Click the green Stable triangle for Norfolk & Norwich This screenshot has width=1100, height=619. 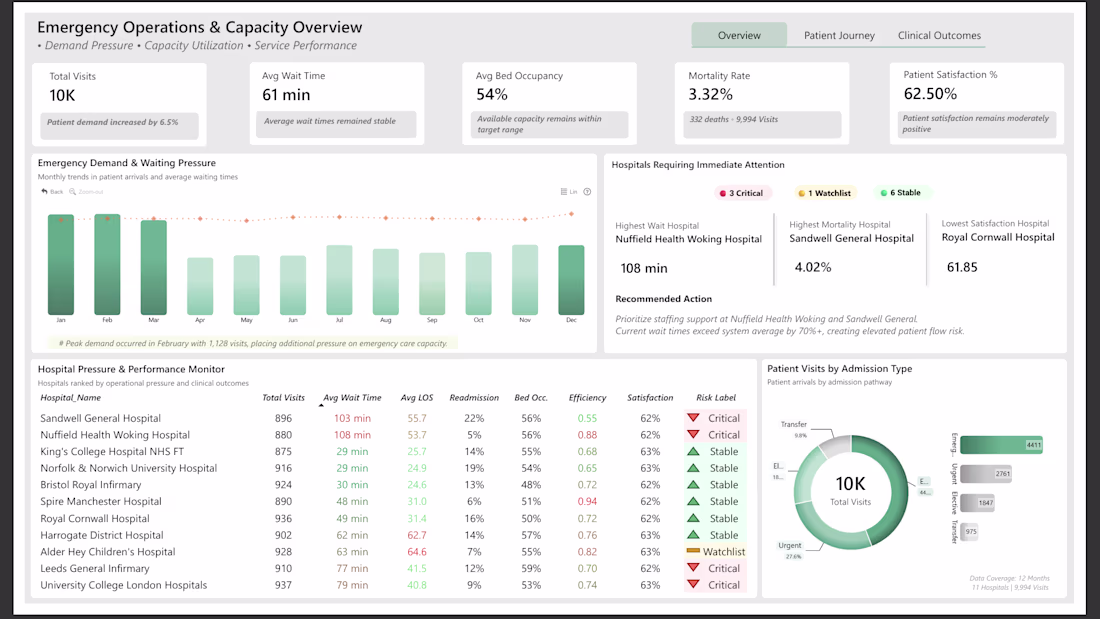tap(693, 467)
